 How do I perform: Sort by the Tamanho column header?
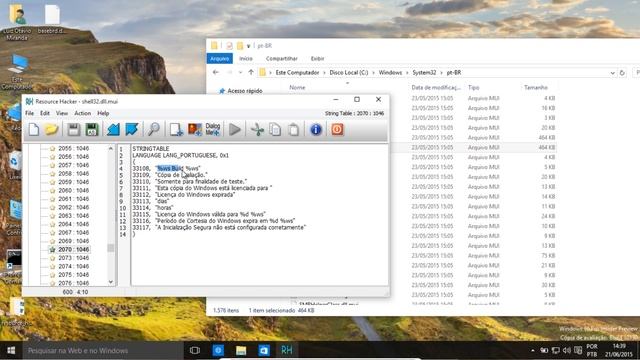point(536,87)
